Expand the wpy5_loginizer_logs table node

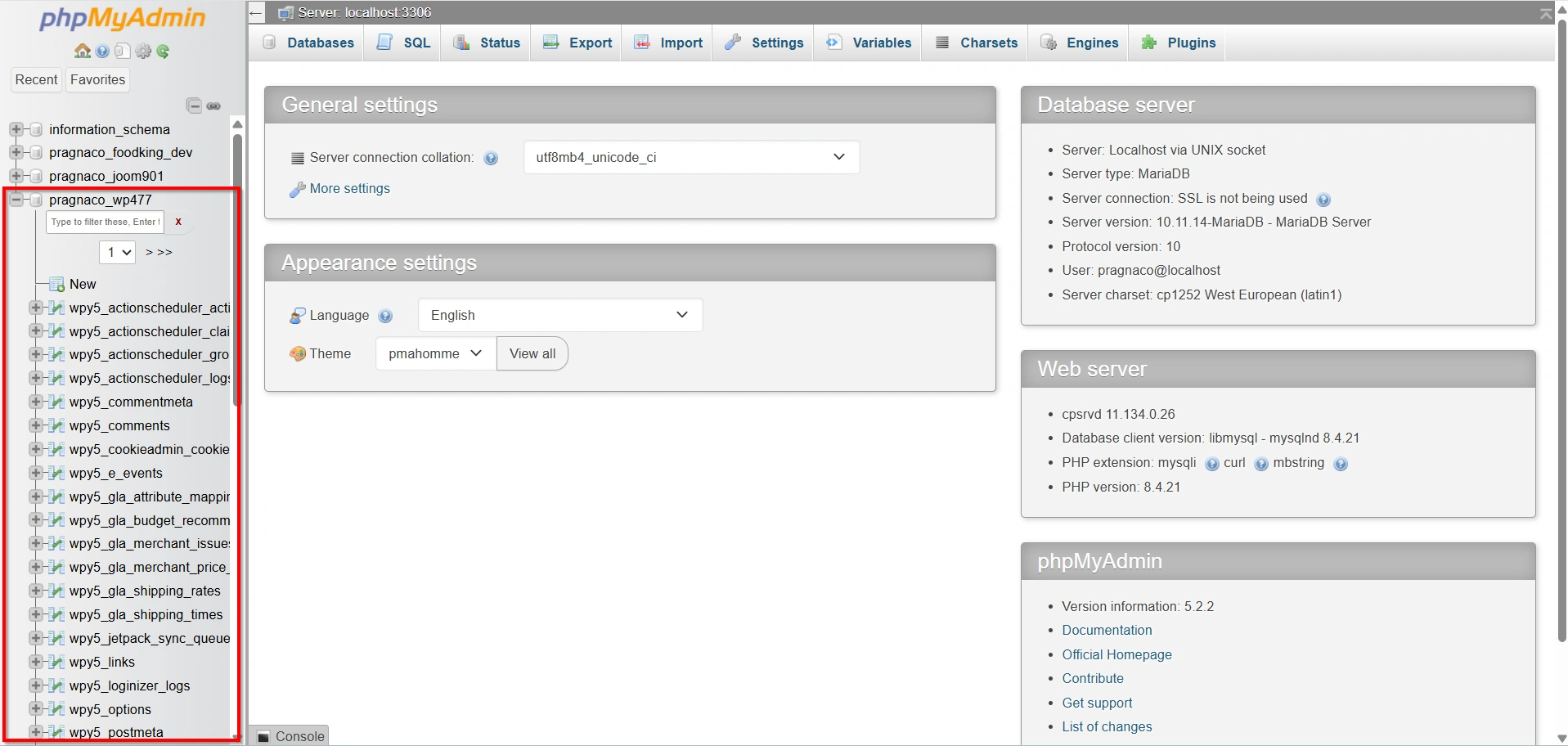point(35,685)
